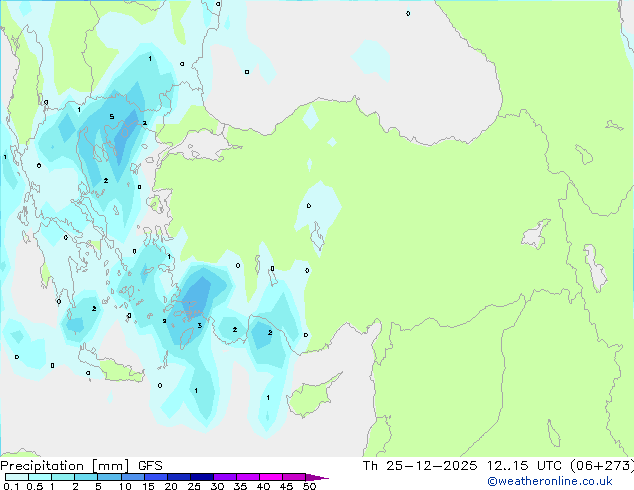This screenshot has width=634, height=490.
Task: Click the 25–30 mm dark navy legend swatch
Action: click(202, 477)
